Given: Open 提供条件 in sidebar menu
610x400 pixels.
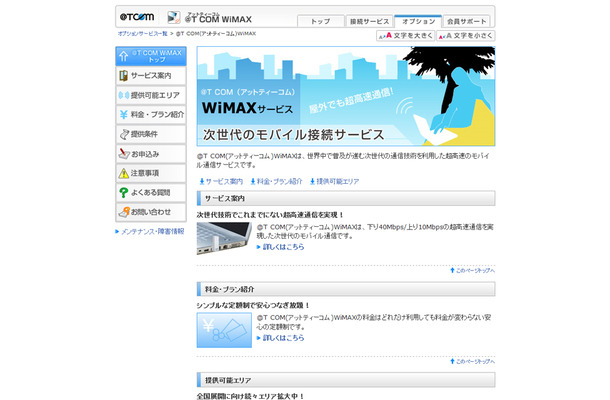Looking at the screenshot, I should (x=151, y=134).
